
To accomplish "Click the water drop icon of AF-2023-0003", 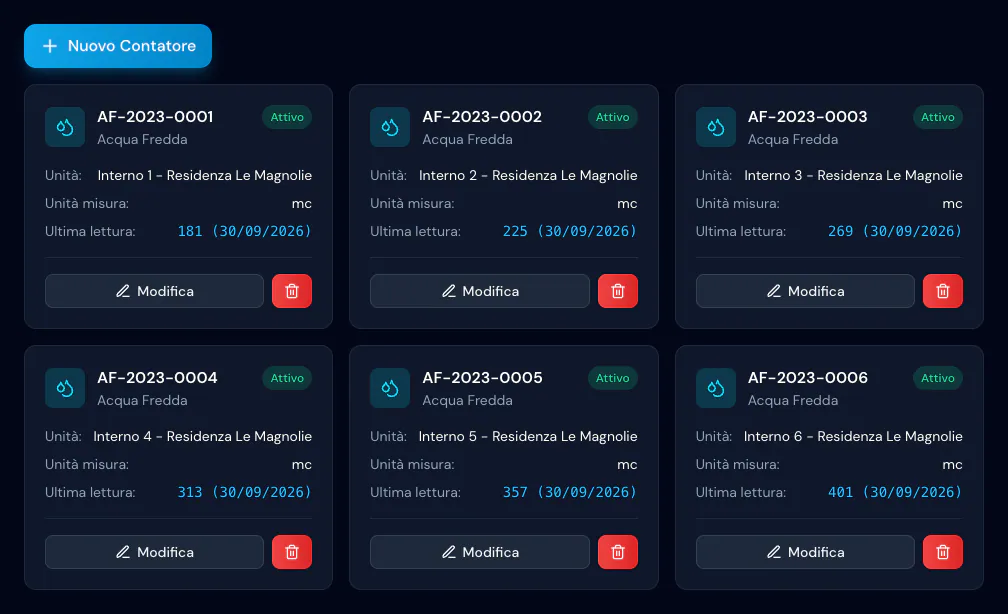I will point(716,127).
